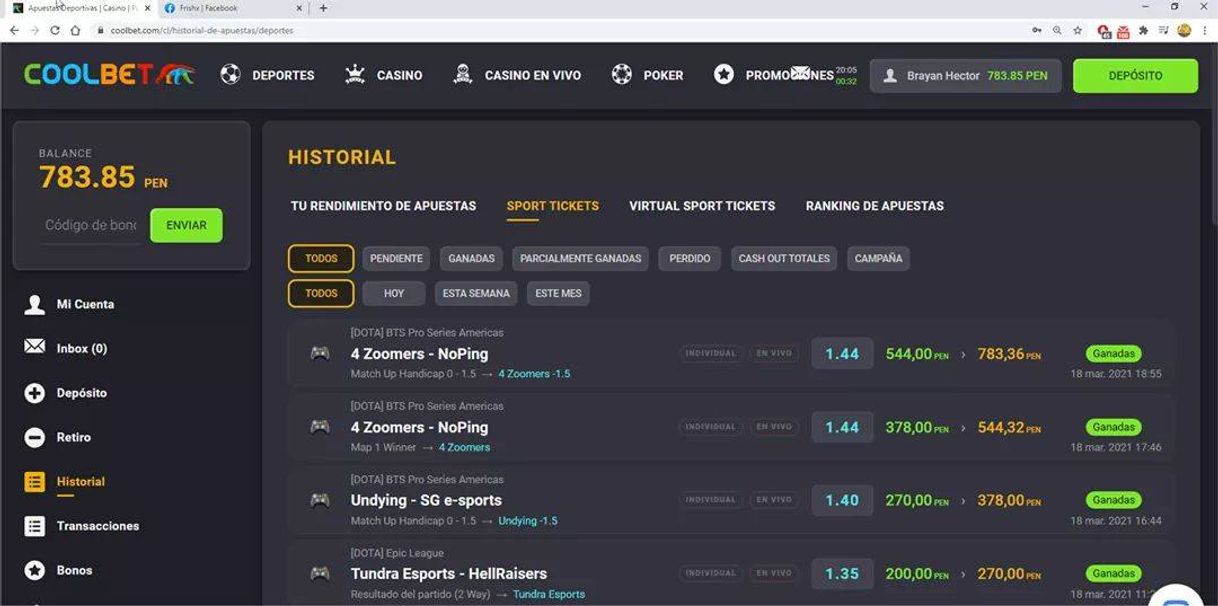The width and height of the screenshot is (1218, 606).
Task: Click the Coolbet logo
Action: [109, 75]
